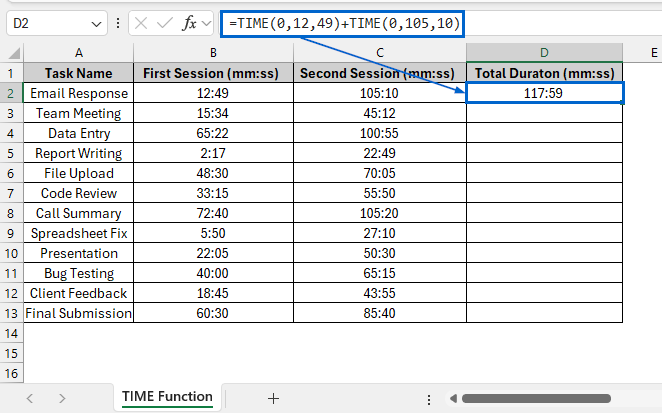Select column D header
The width and height of the screenshot is (662, 413).
click(x=544, y=53)
